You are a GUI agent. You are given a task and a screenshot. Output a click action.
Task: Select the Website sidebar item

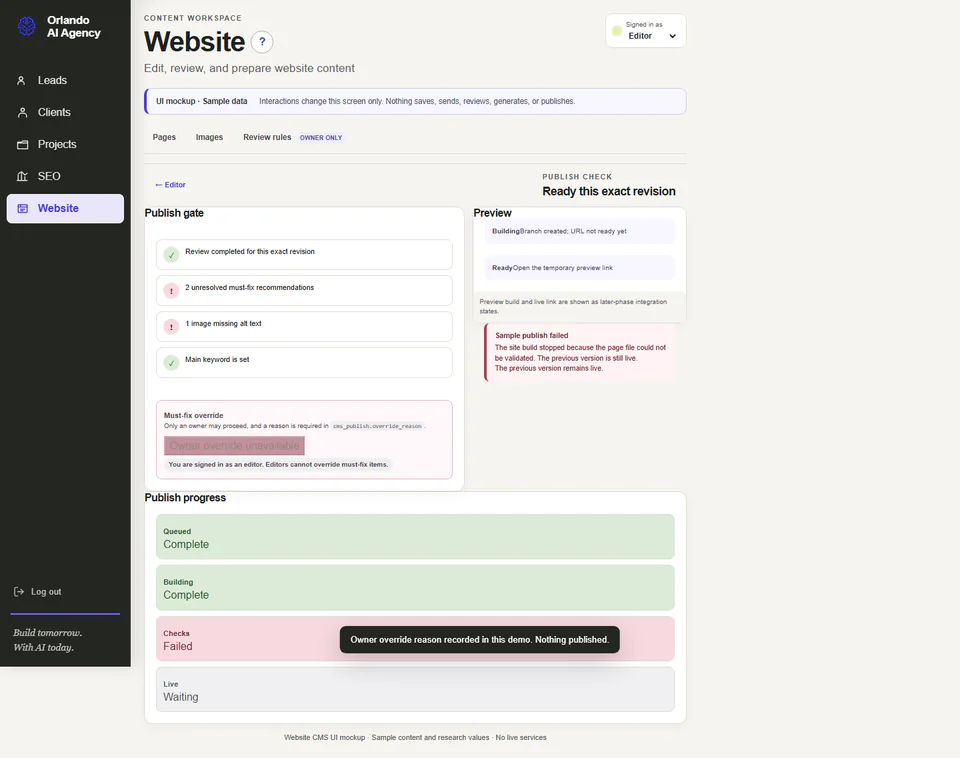[65, 208]
